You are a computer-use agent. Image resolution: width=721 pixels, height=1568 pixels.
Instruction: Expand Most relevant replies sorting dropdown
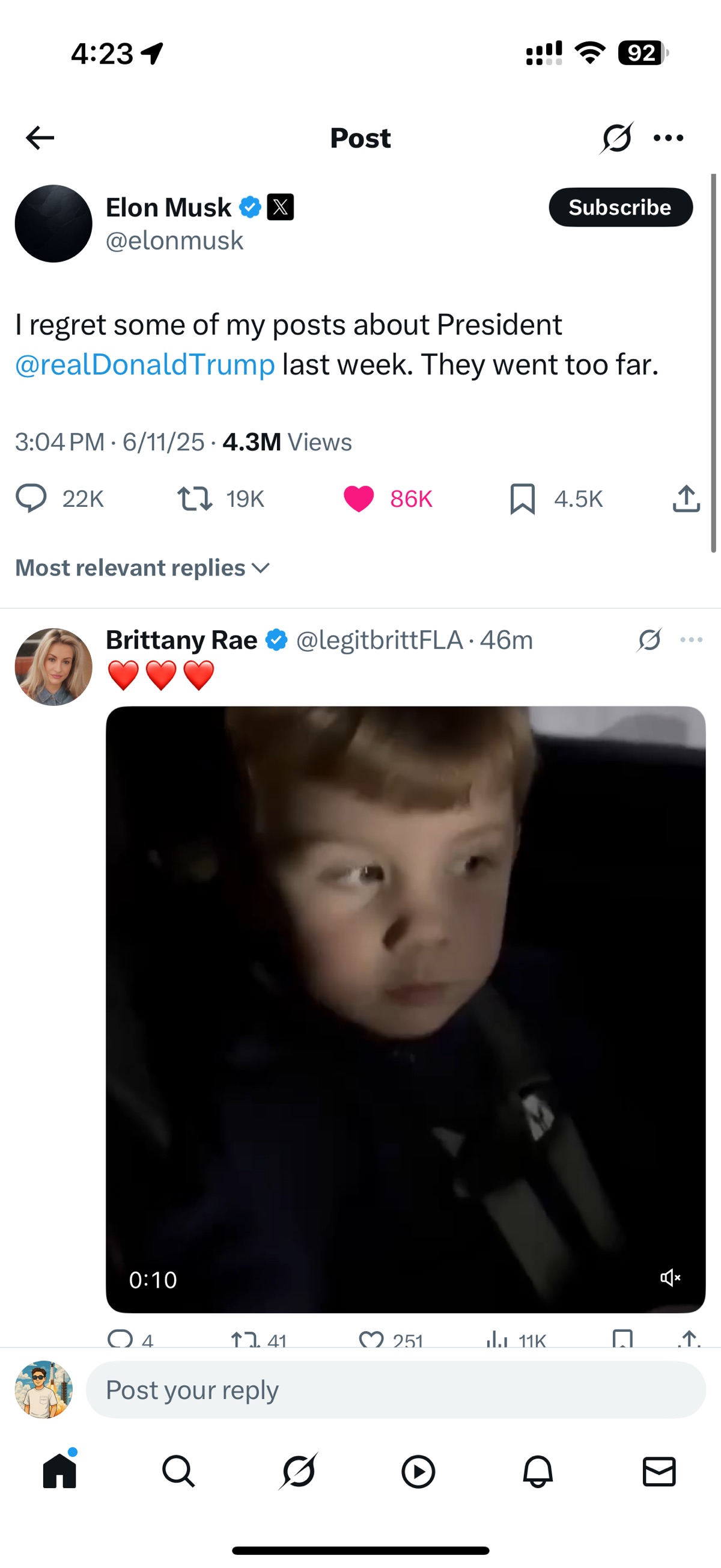142,568
